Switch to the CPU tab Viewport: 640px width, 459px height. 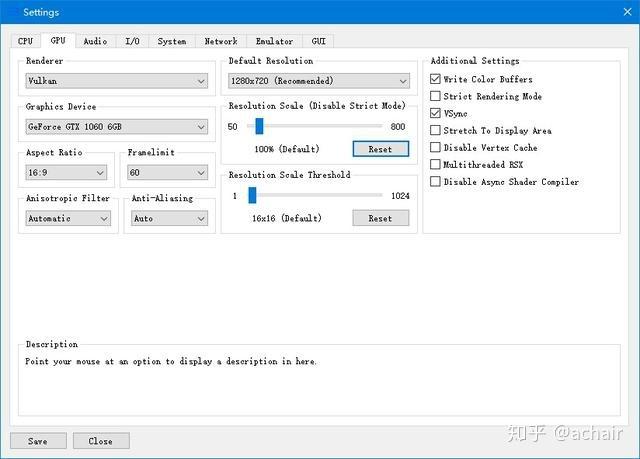(25, 41)
